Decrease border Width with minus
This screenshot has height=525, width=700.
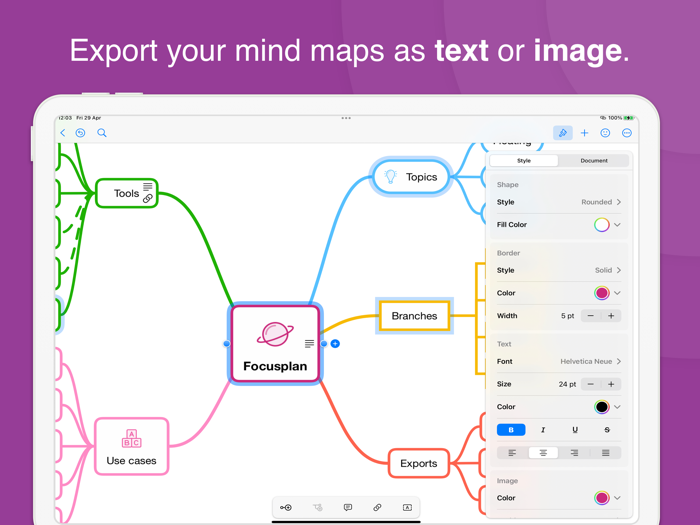[x=591, y=316]
